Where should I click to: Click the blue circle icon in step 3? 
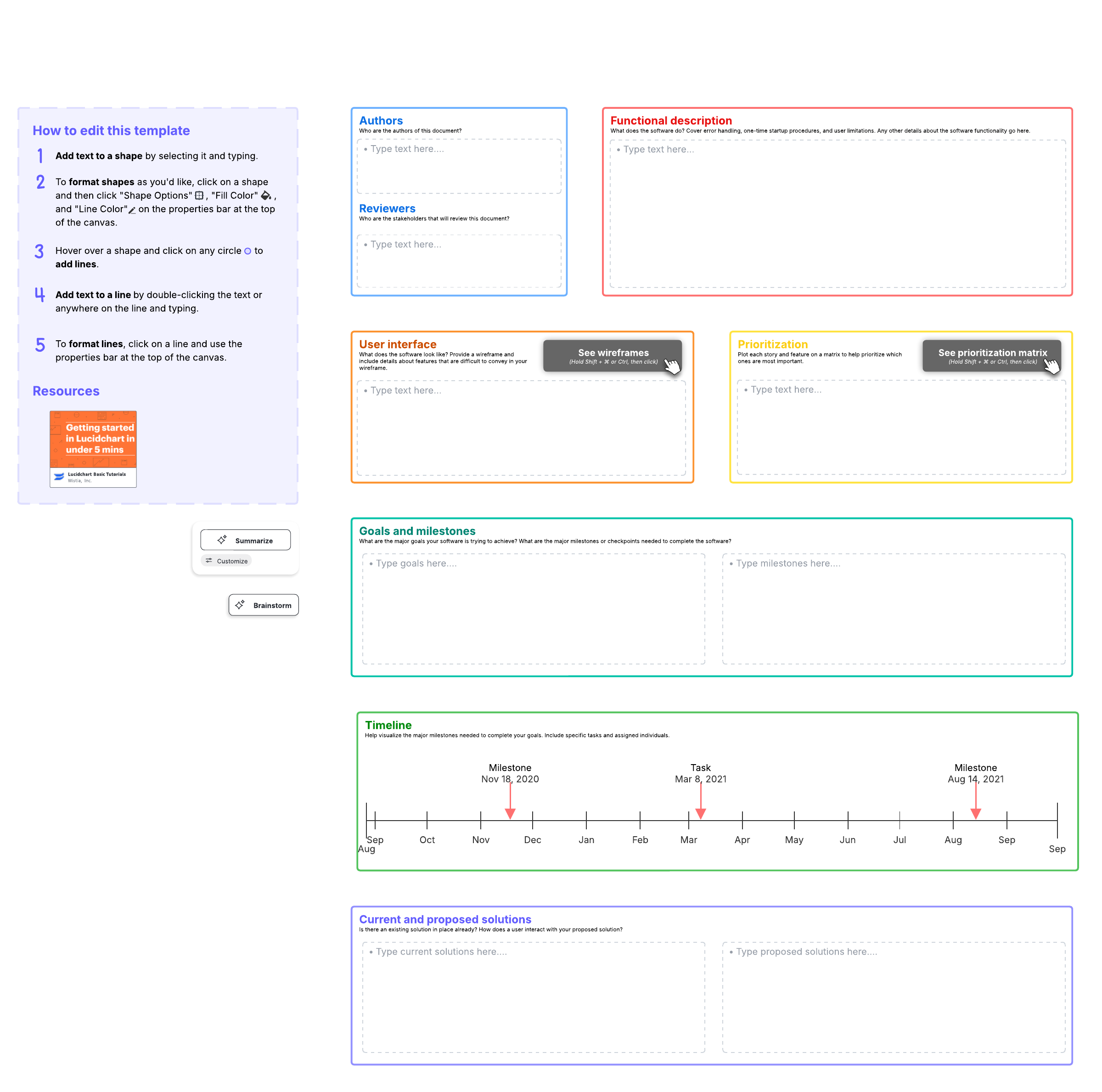click(x=247, y=251)
